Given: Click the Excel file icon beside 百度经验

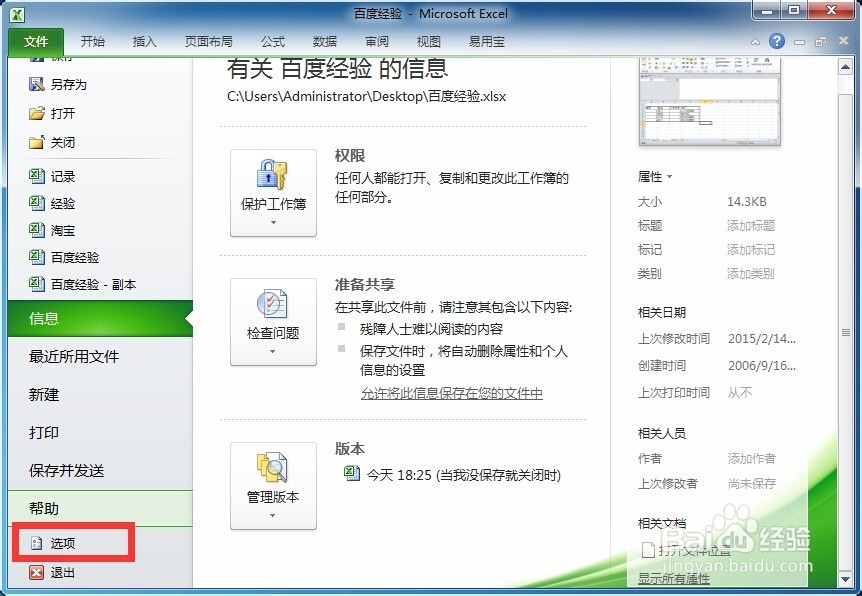Looking at the screenshot, I should [x=36, y=257].
